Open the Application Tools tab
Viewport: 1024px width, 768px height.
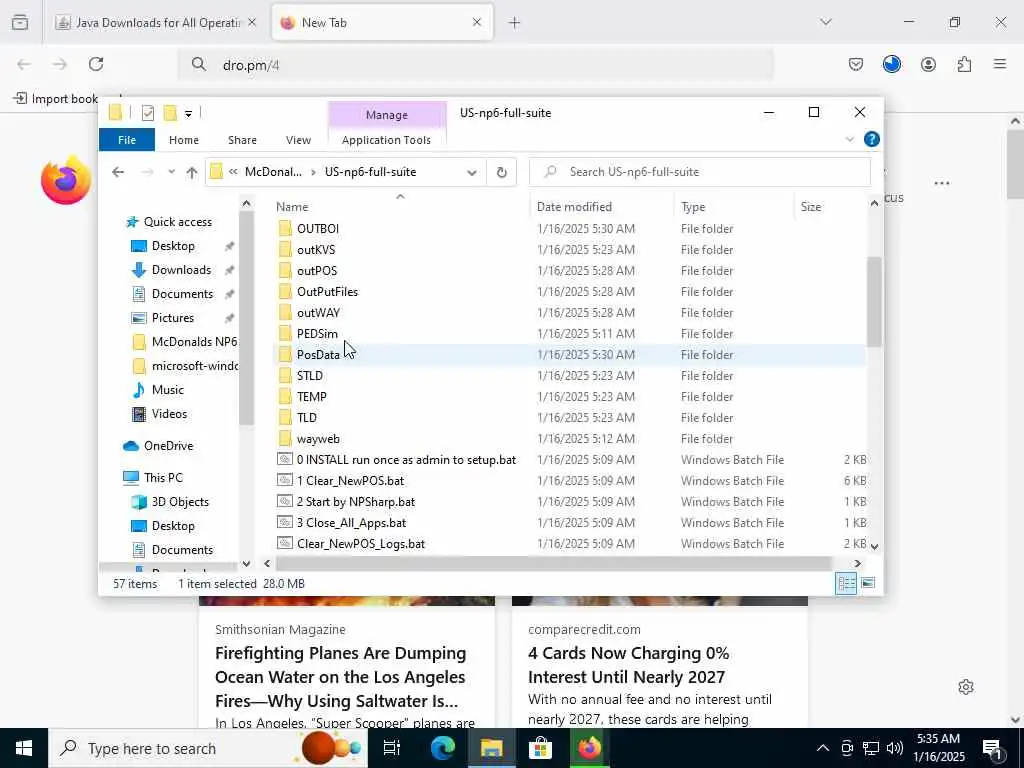[x=386, y=140]
